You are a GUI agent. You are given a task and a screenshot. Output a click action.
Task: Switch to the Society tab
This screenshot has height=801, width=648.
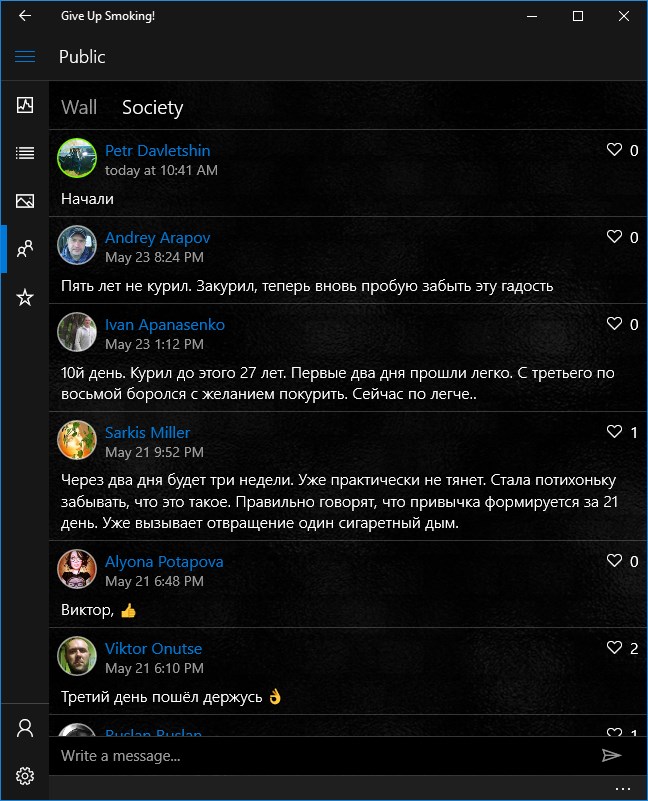152,107
